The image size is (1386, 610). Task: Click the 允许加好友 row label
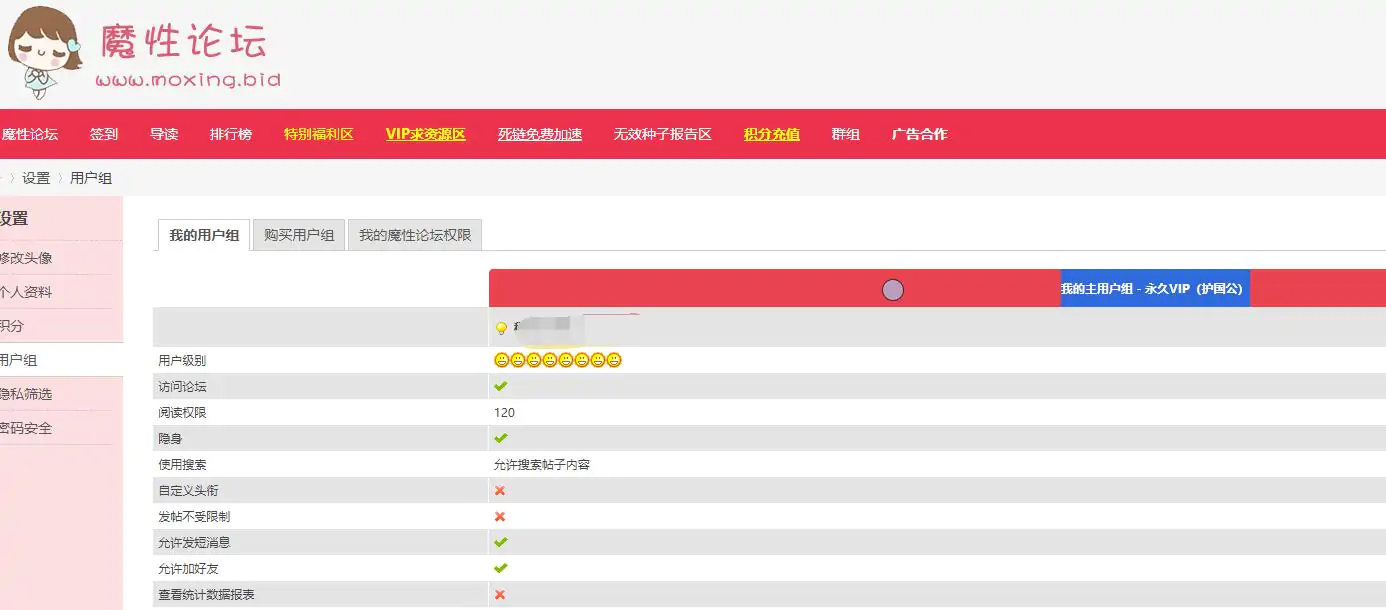coord(188,568)
